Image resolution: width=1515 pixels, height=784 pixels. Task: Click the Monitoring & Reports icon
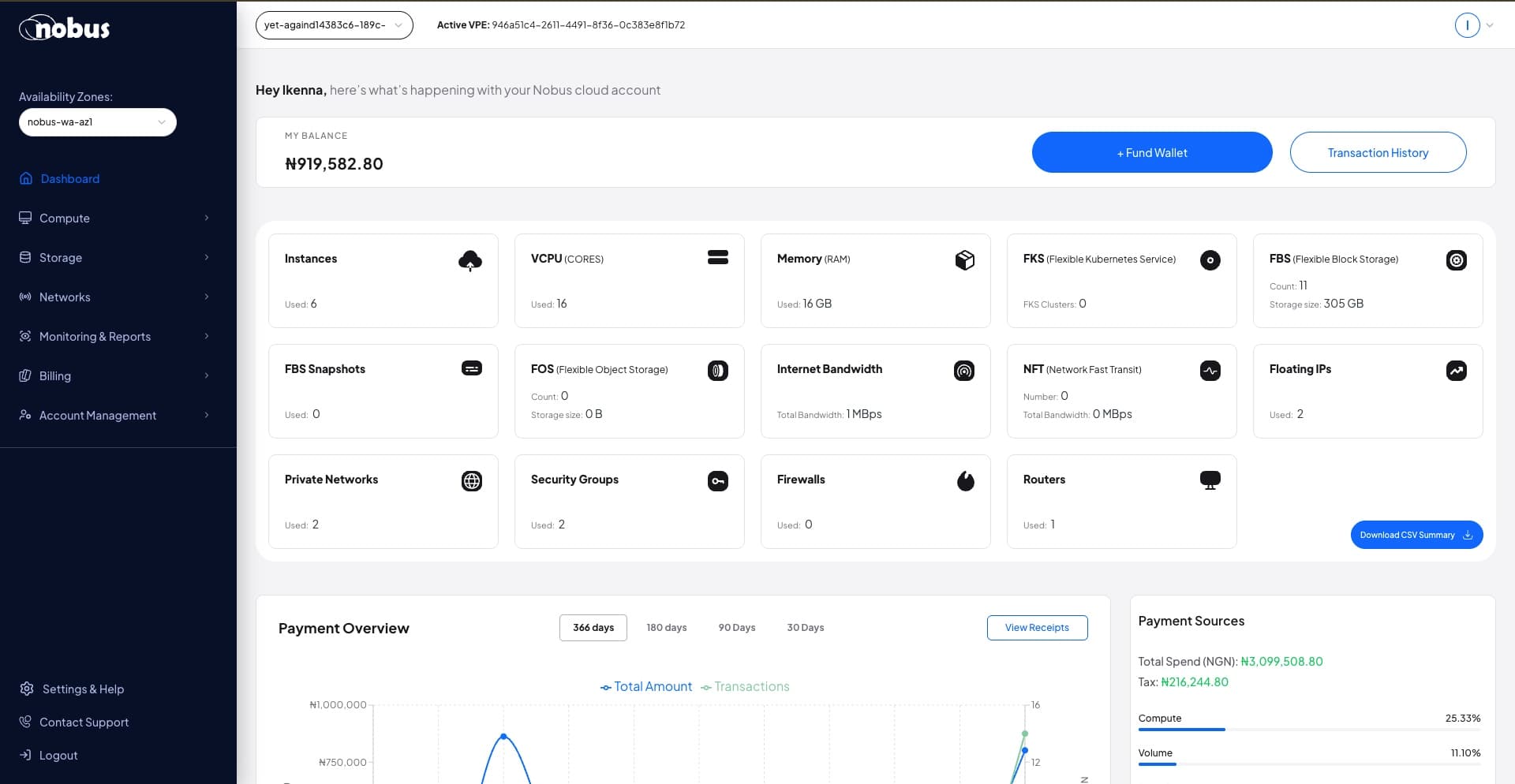[x=25, y=336]
